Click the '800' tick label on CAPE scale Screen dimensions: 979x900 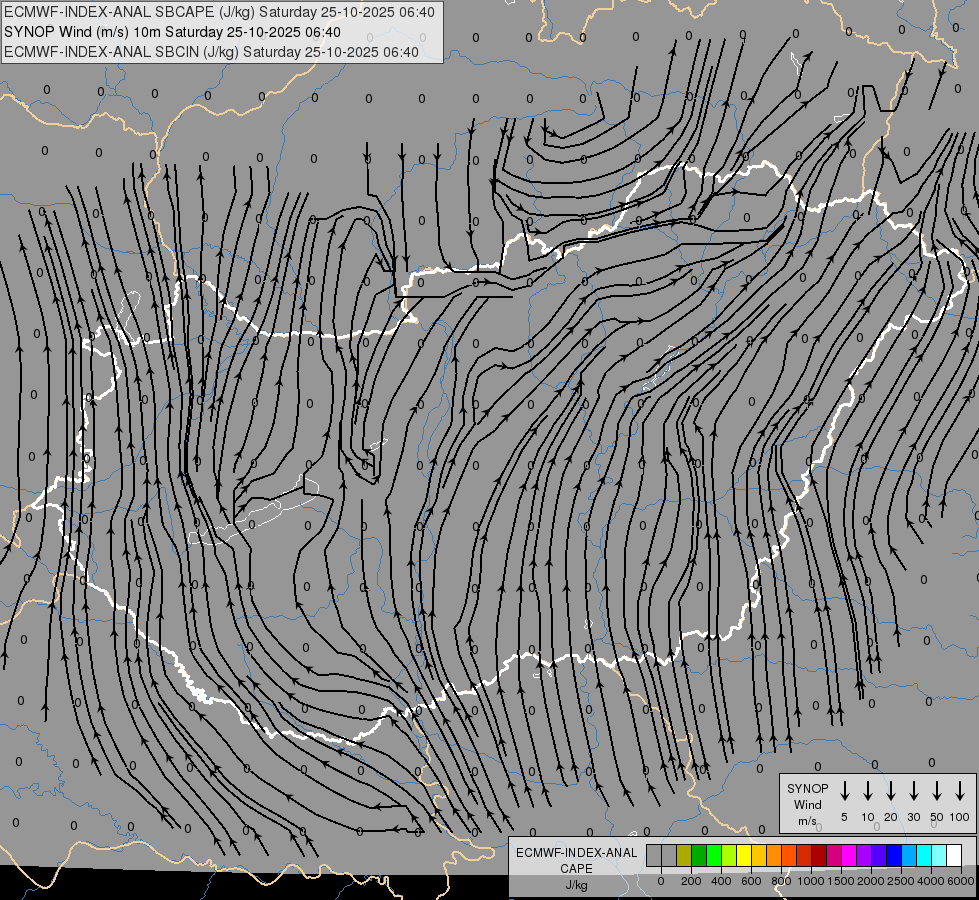(x=781, y=881)
